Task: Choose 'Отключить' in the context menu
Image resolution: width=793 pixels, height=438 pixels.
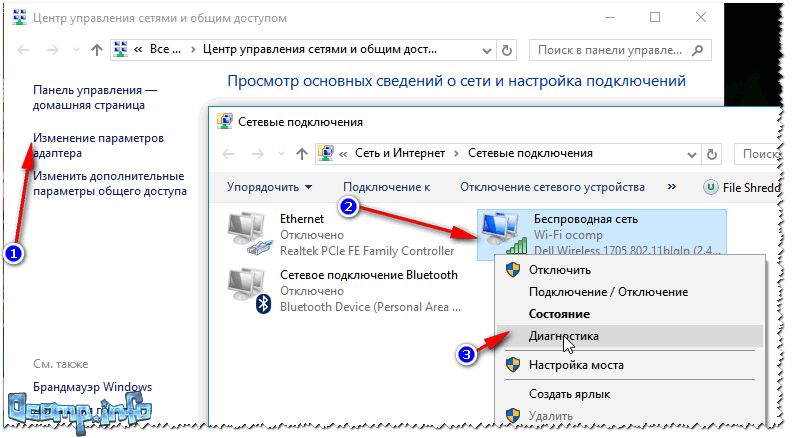Action: click(630, 270)
